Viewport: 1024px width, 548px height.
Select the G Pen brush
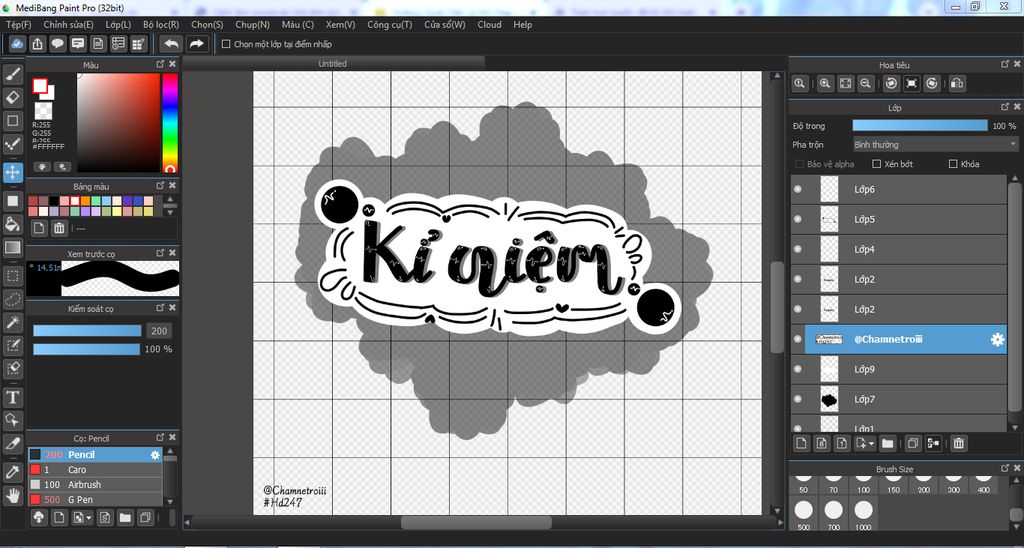coord(95,500)
